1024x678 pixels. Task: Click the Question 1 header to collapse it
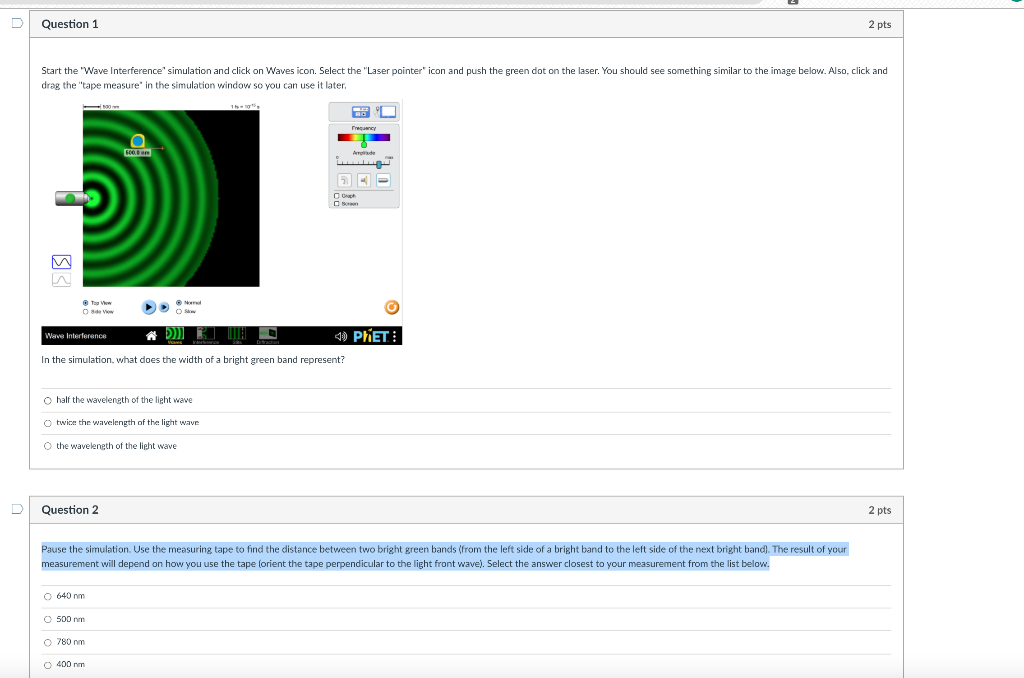tap(468, 22)
